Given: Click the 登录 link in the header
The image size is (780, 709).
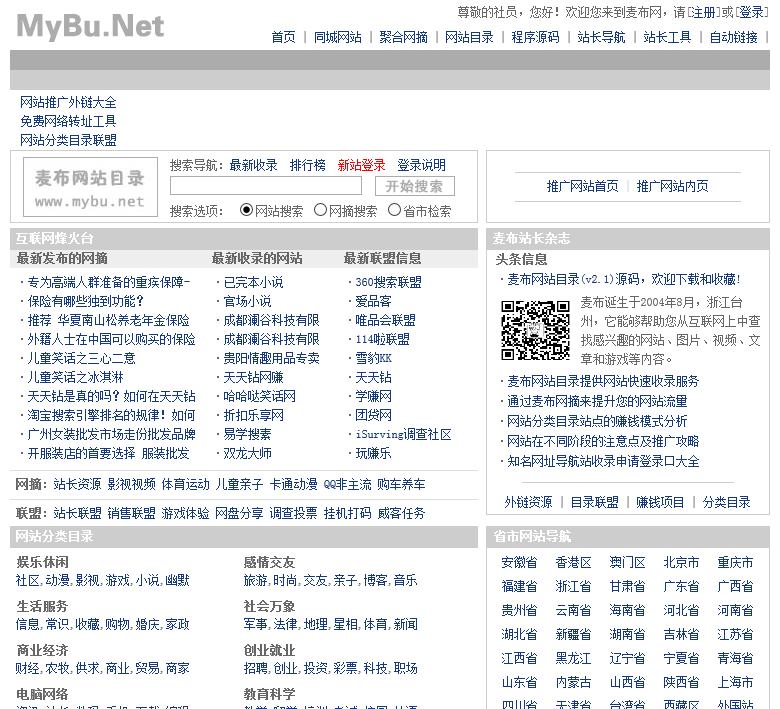Looking at the screenshot, I should [750, 13].
